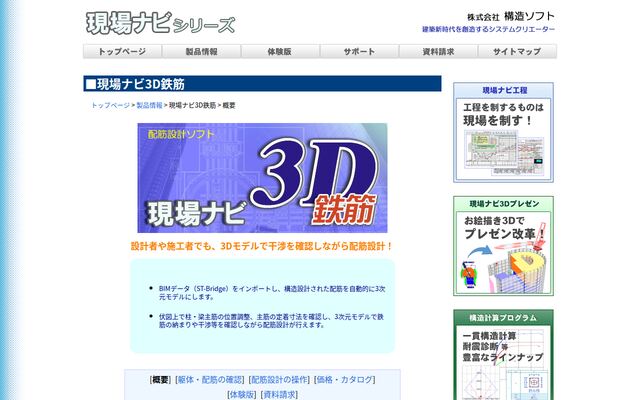The height and width of the screenshot is (400, 640).
Task: Open the サポート navigation tab
Action: [x=359, y=51]
